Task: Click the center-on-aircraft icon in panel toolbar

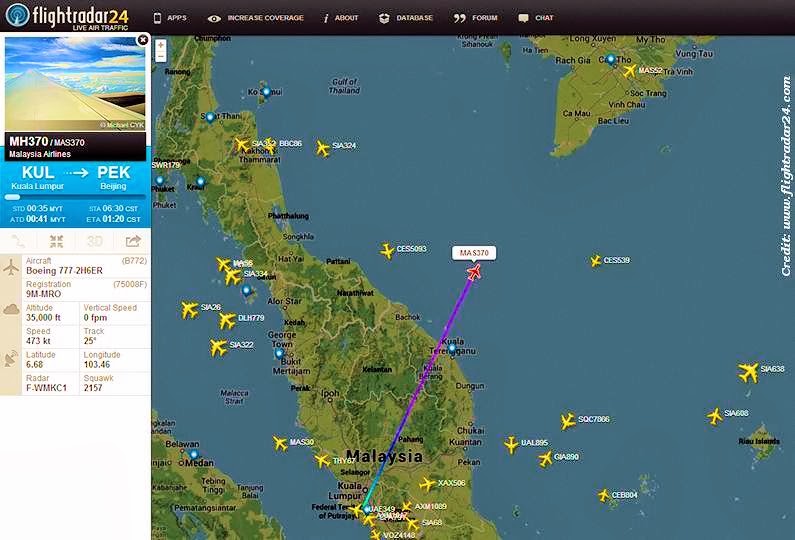Action: point(56,241)
